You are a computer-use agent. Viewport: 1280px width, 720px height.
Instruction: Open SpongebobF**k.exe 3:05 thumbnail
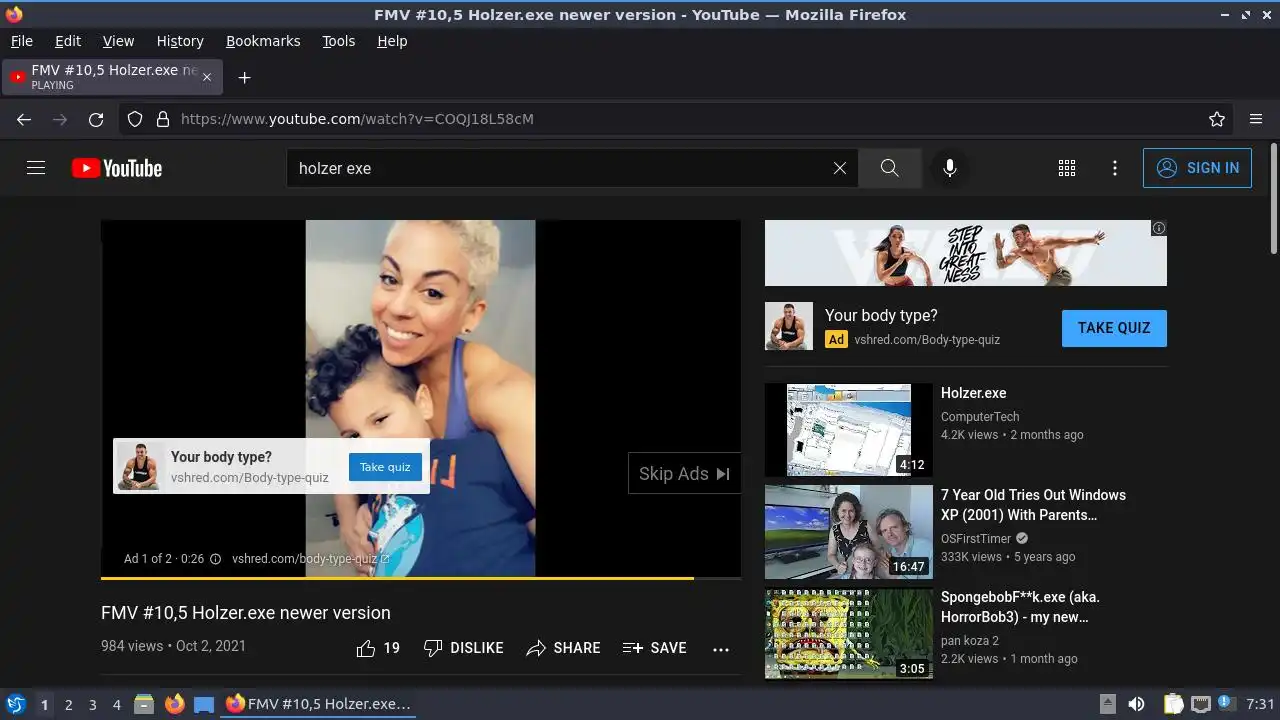(x=848, y=634)
